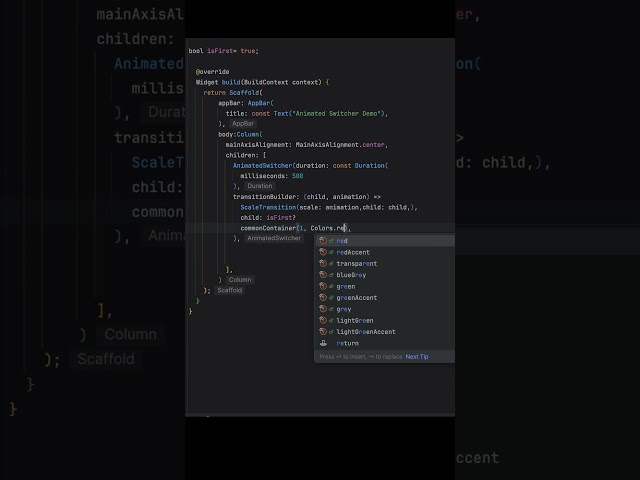Viewport: 640px width, 480px height.
Task: Click the field icon beside 'greenAccent'
Action: click(323, 298)
